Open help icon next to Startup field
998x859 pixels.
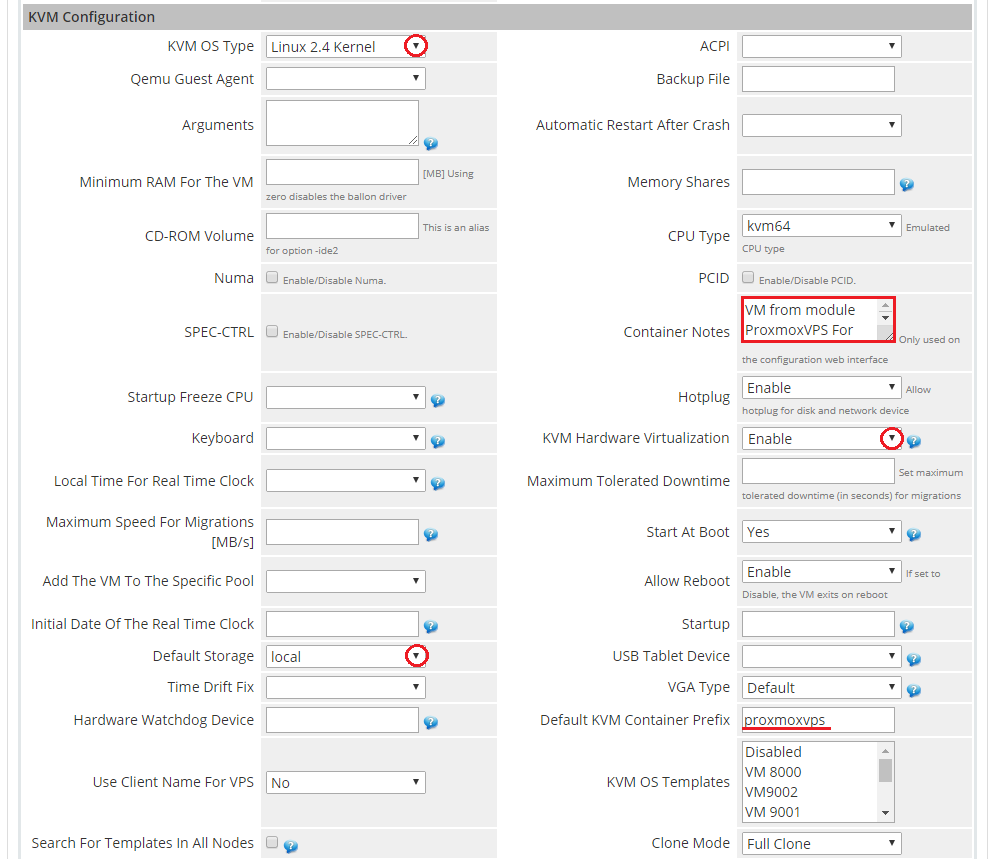coord(907,627)
